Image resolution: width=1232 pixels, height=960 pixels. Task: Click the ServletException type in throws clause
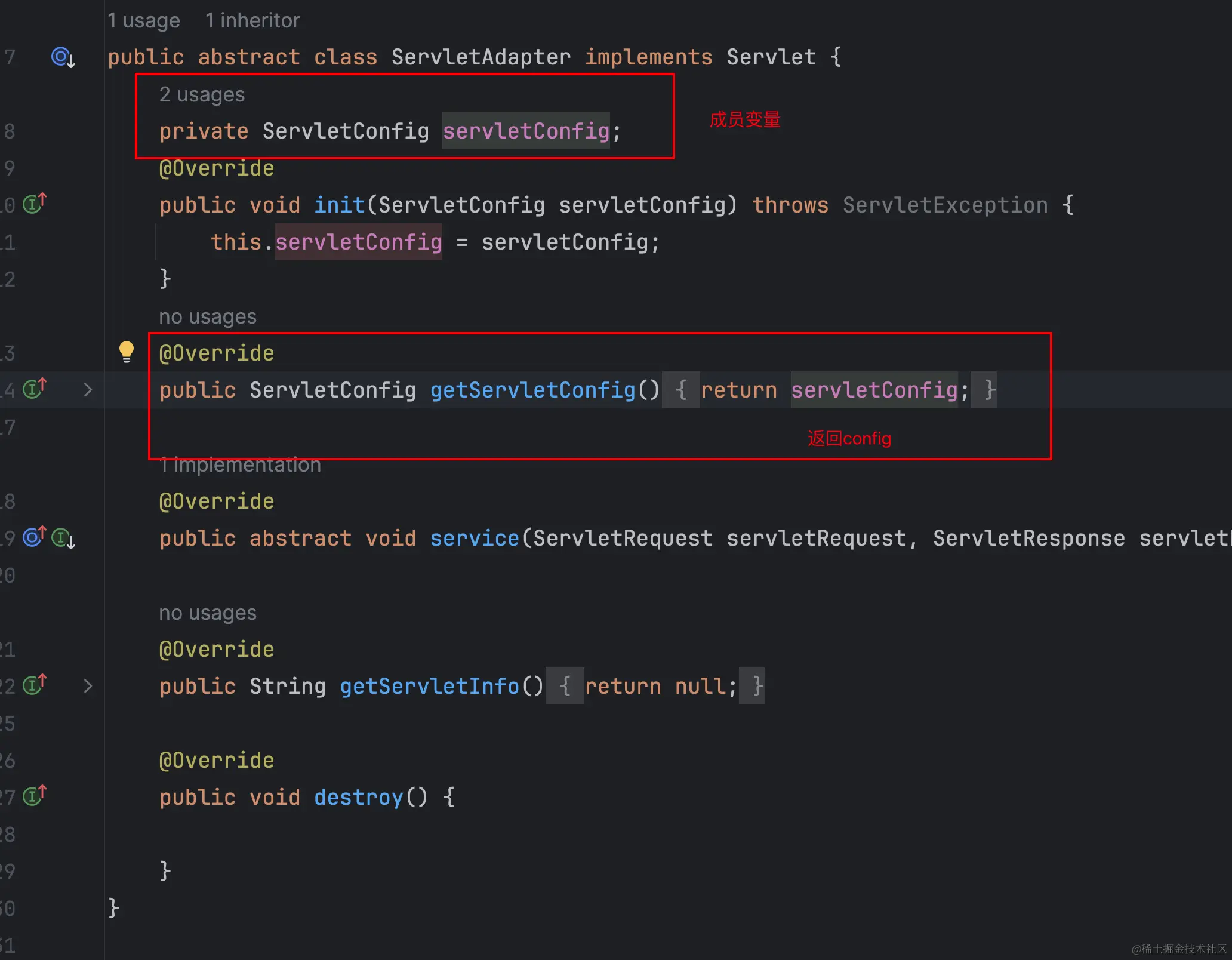945,205
